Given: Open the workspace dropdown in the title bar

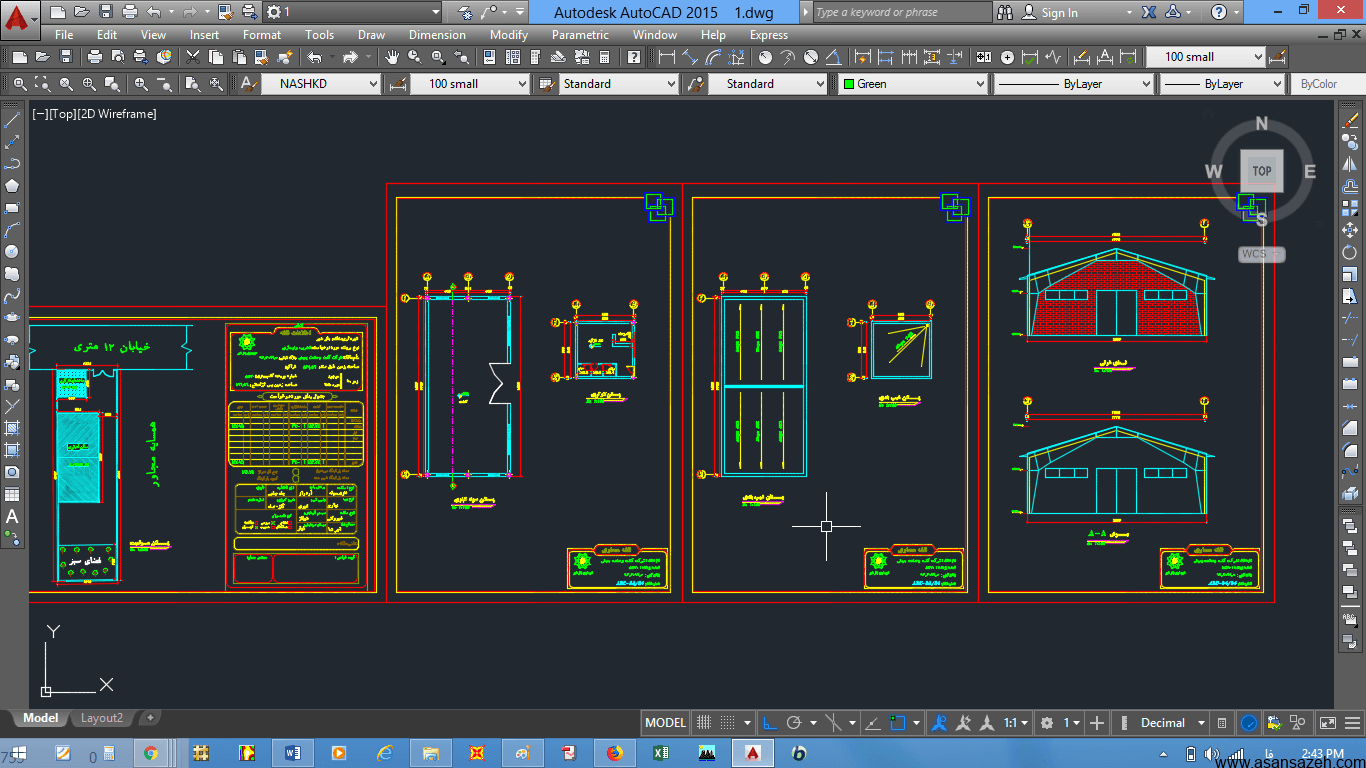Looking at the screenshot, I should click(353, 12).
